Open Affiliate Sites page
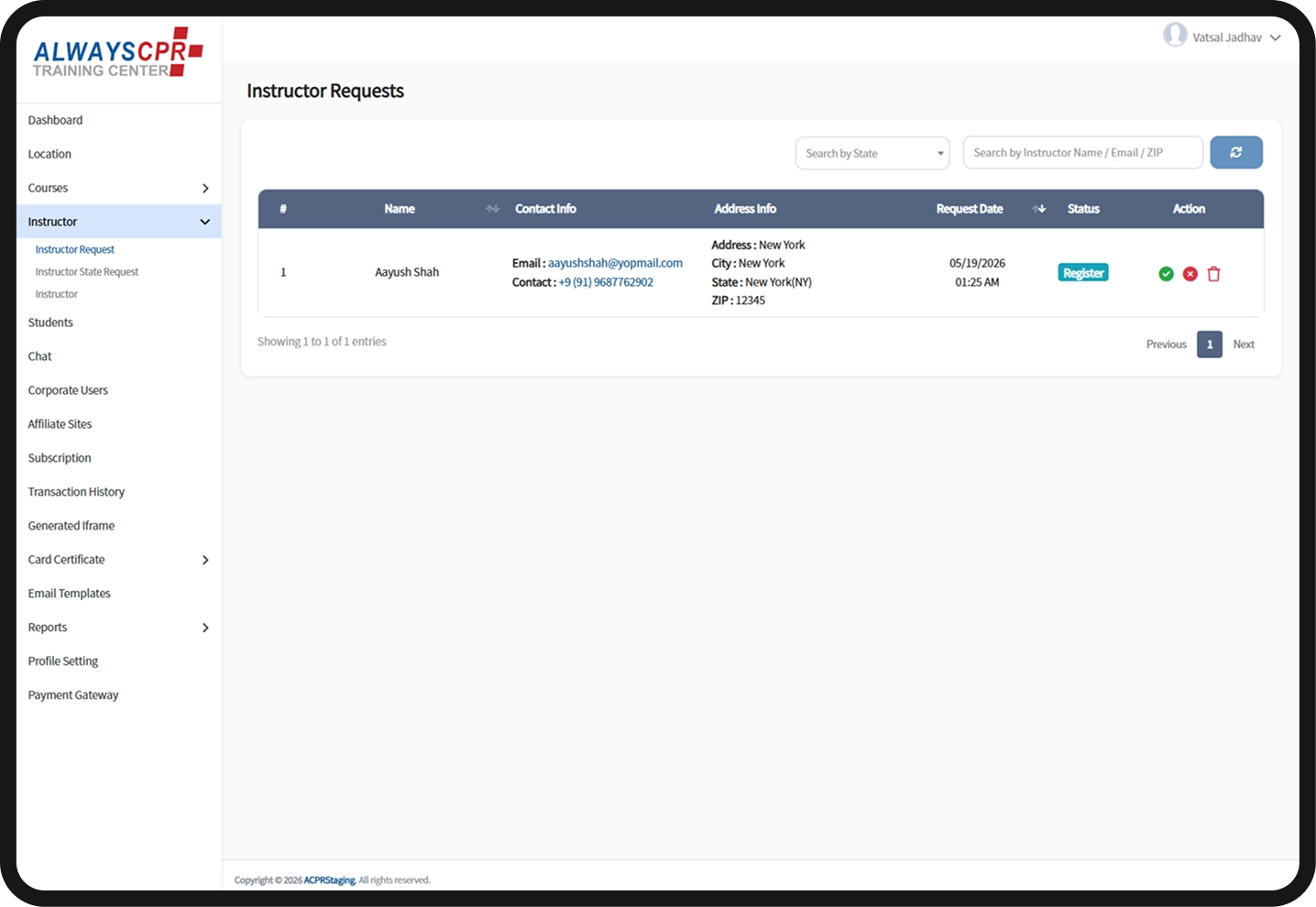 tap(60, 424)
